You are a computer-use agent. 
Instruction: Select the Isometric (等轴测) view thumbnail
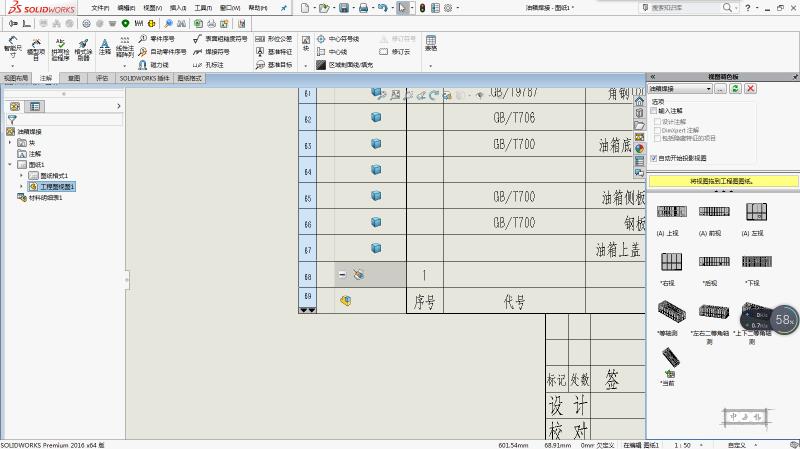tap(671, 310)
